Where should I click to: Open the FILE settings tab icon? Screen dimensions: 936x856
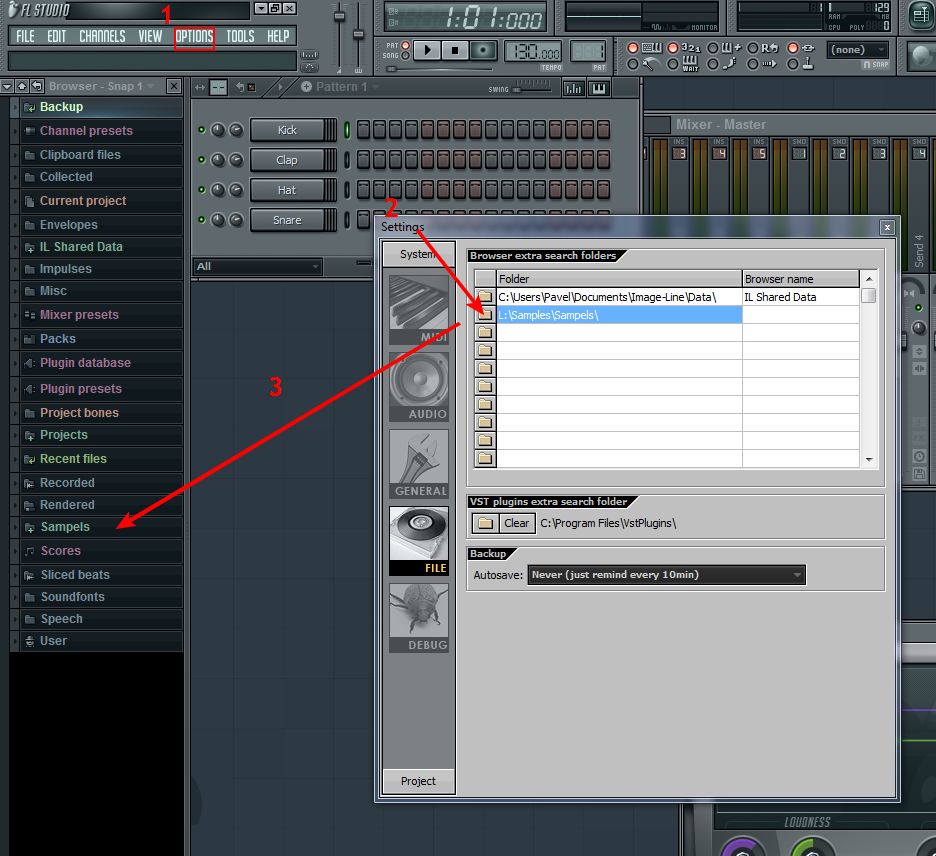(418, 540)
